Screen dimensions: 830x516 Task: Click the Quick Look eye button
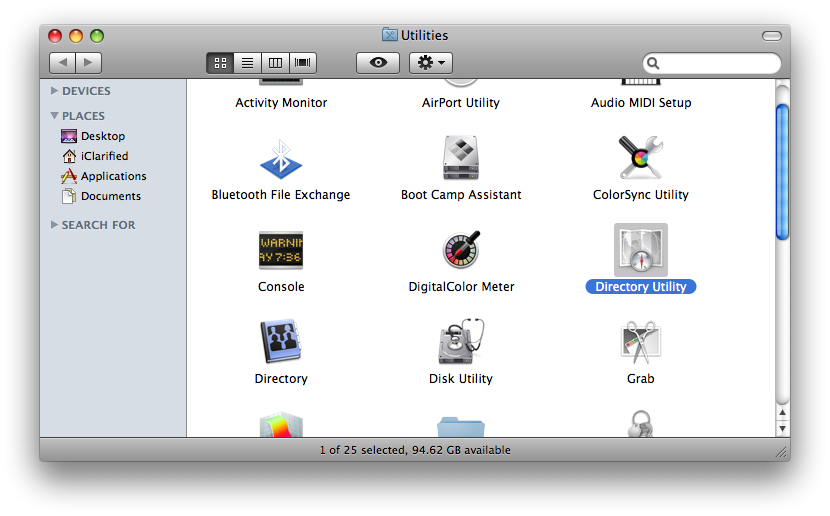[378, 63]
